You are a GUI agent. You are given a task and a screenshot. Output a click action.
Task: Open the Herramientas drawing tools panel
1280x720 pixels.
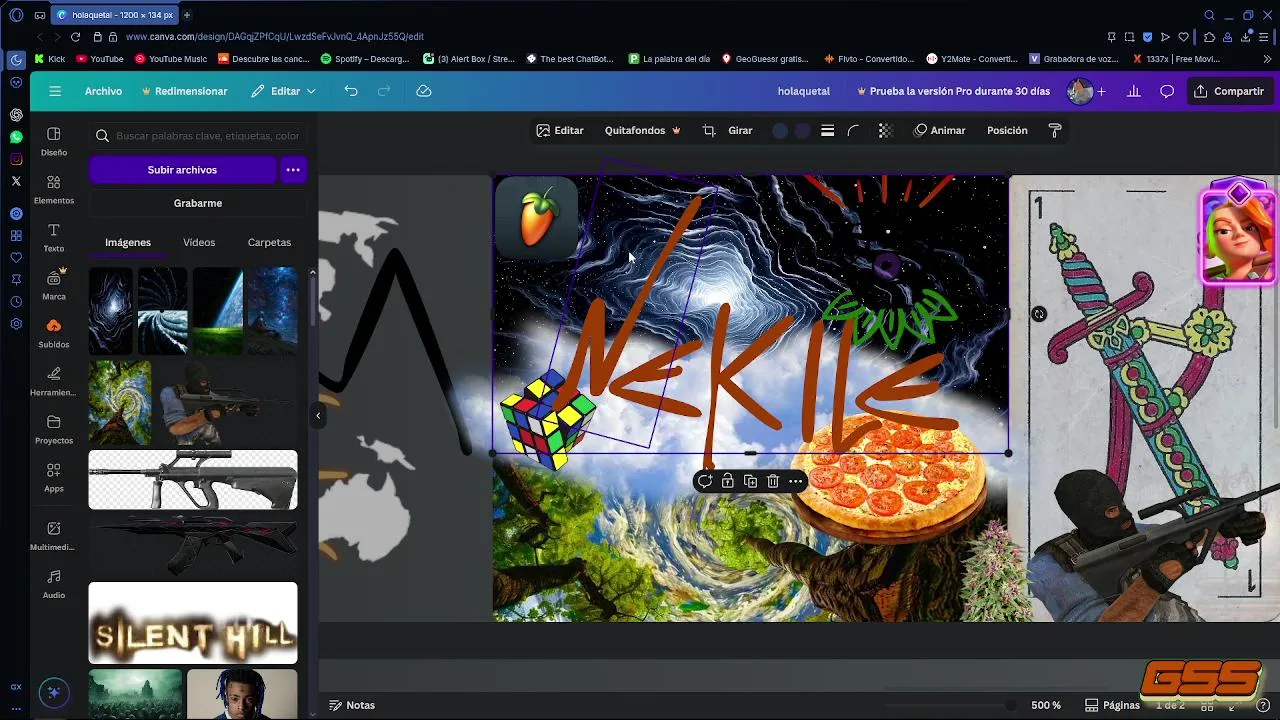(x=54, y=381)
